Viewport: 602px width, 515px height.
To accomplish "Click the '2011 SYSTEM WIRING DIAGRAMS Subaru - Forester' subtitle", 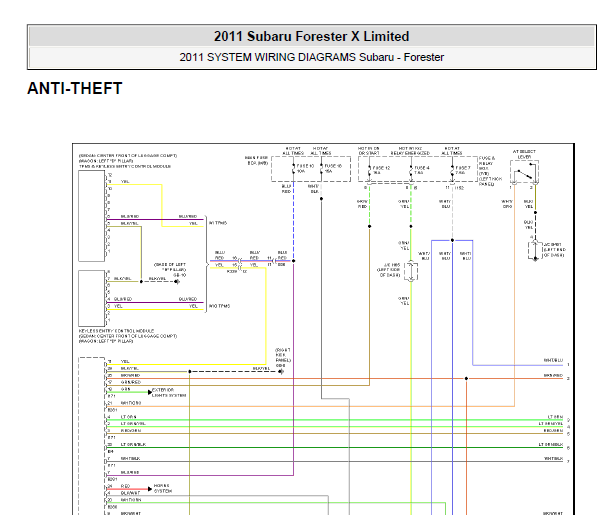I will click(311, 57).
